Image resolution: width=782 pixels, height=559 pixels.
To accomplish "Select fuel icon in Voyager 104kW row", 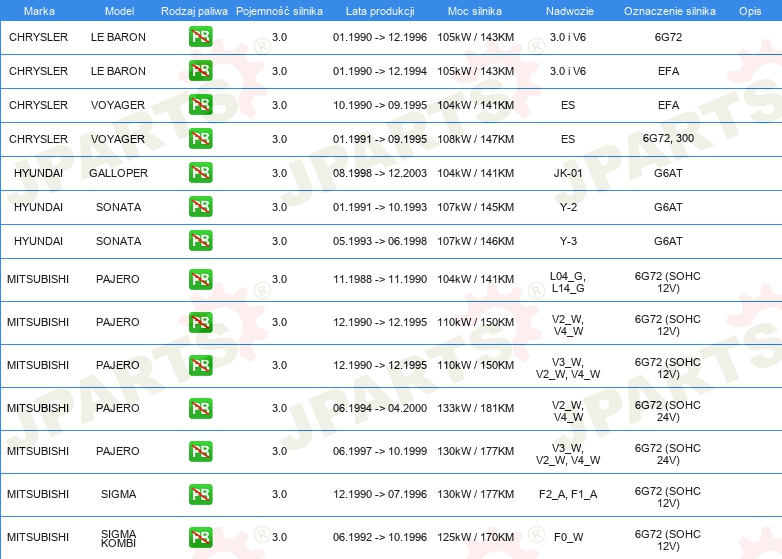I will [200, 105].
